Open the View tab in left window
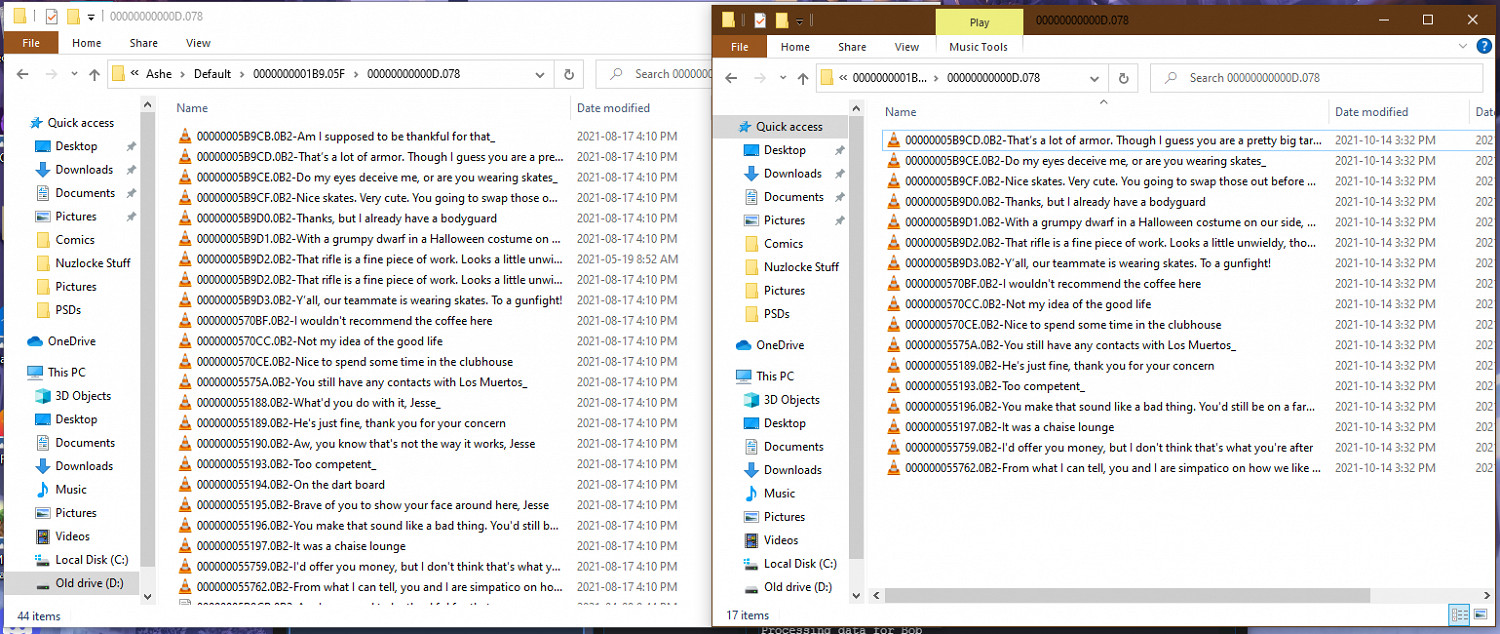Image resolution: width=1500 pixels, height=634 pixels. [198, 43]
